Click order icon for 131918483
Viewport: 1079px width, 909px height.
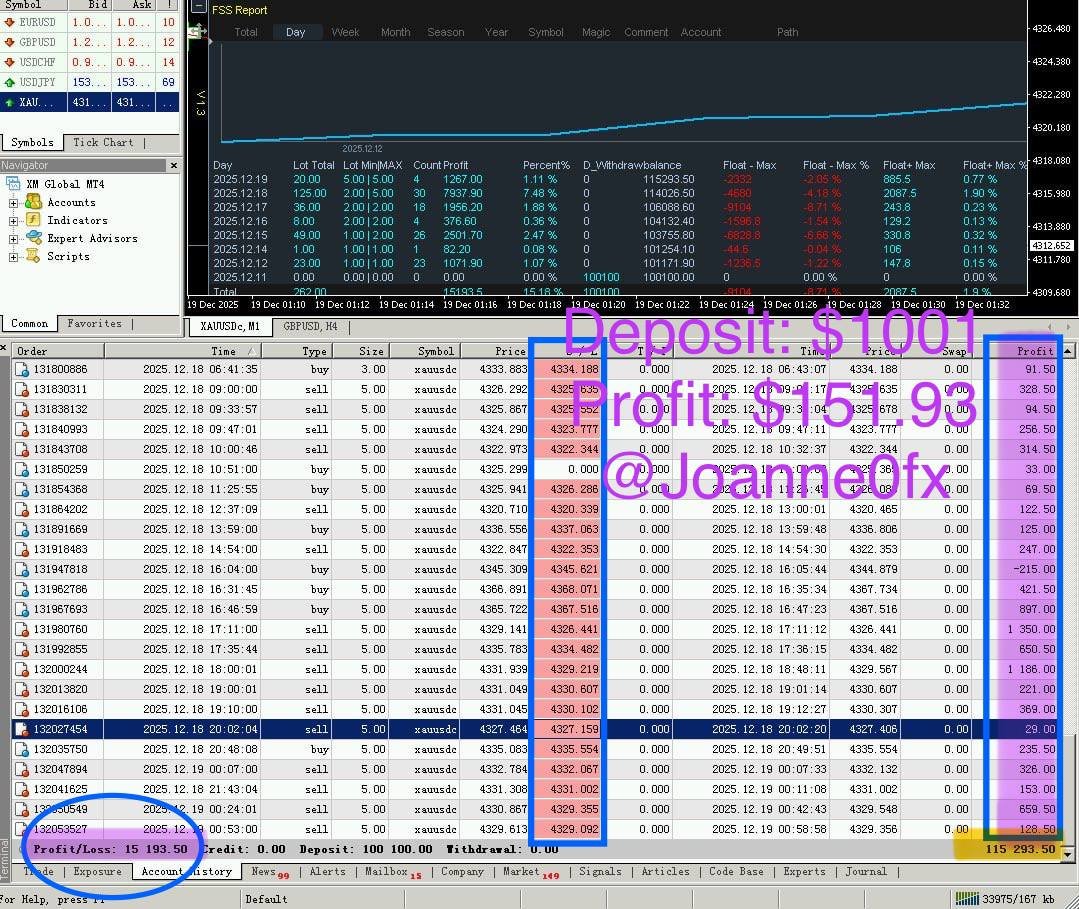coord(22,549)
